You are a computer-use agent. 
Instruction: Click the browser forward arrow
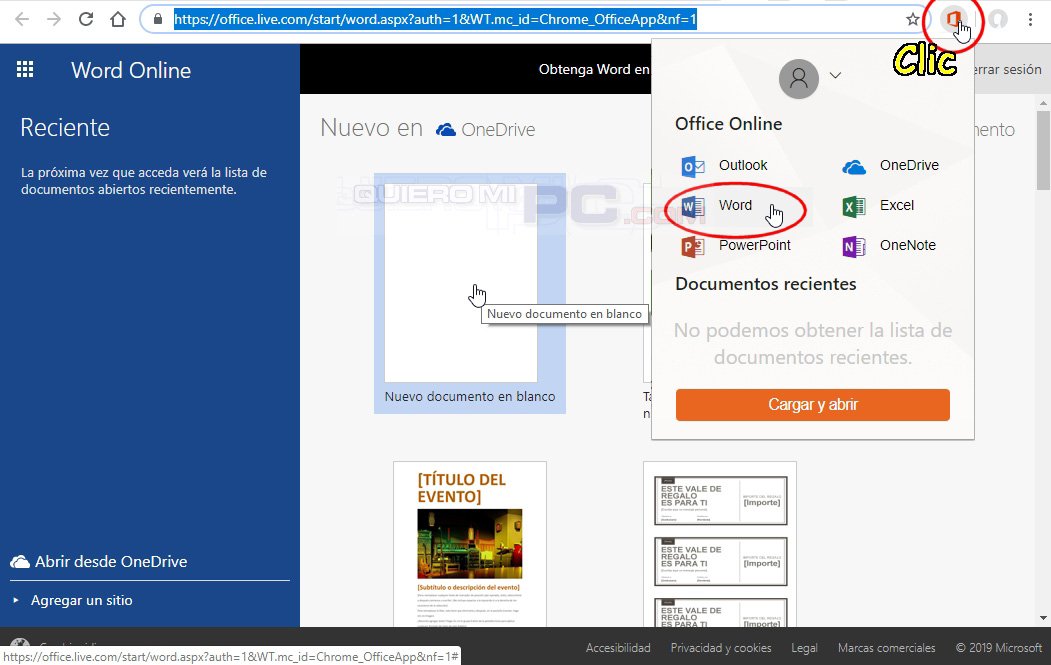click(54, 19)
